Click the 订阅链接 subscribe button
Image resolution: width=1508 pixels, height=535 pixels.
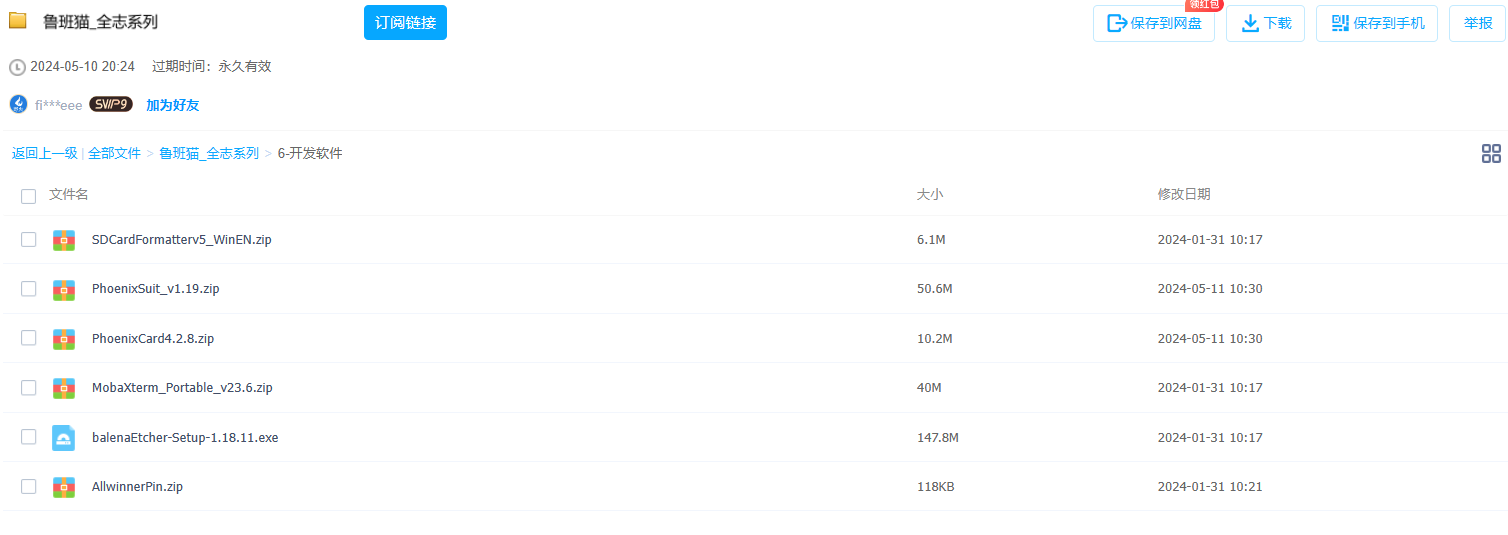(x=405, y=22)
